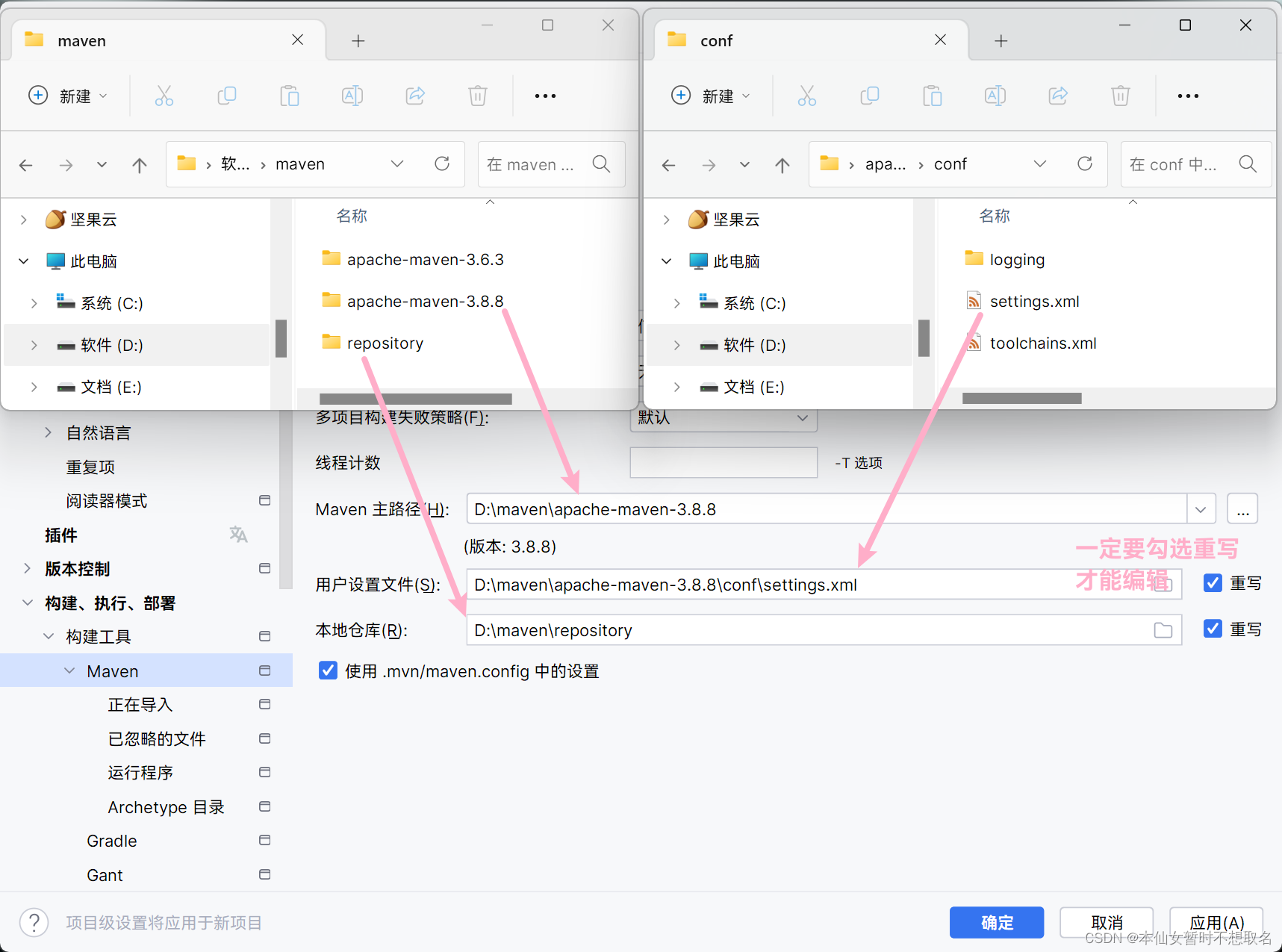Refresh the conf folder view
Screen dimensions: 1282x952
click(x=1085, y=164)
